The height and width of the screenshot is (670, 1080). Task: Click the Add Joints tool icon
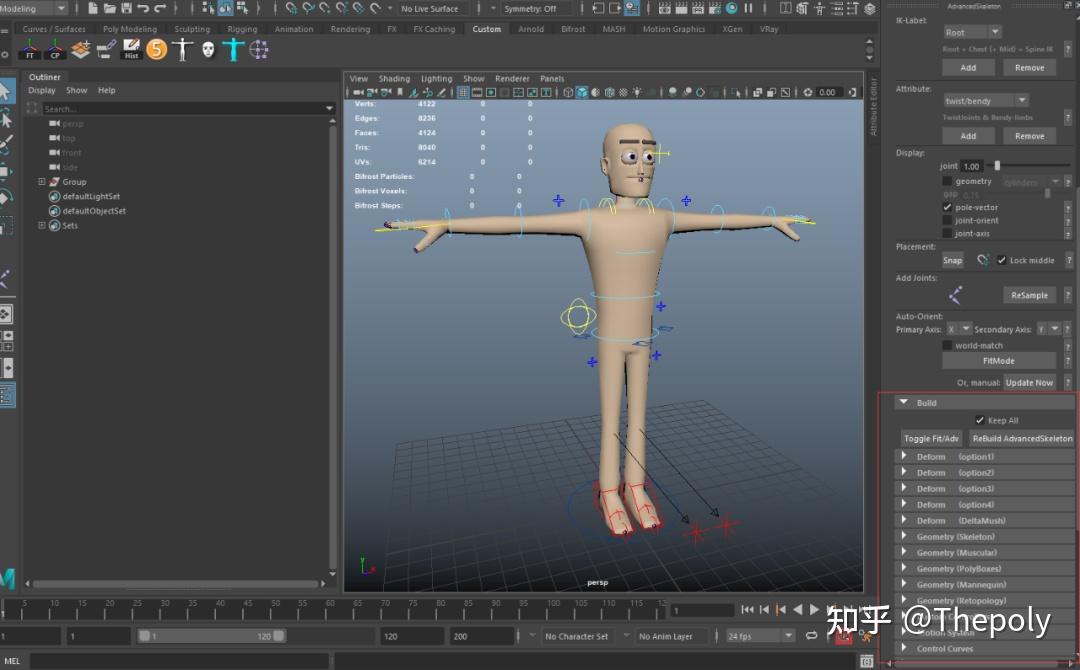point(955,295)
